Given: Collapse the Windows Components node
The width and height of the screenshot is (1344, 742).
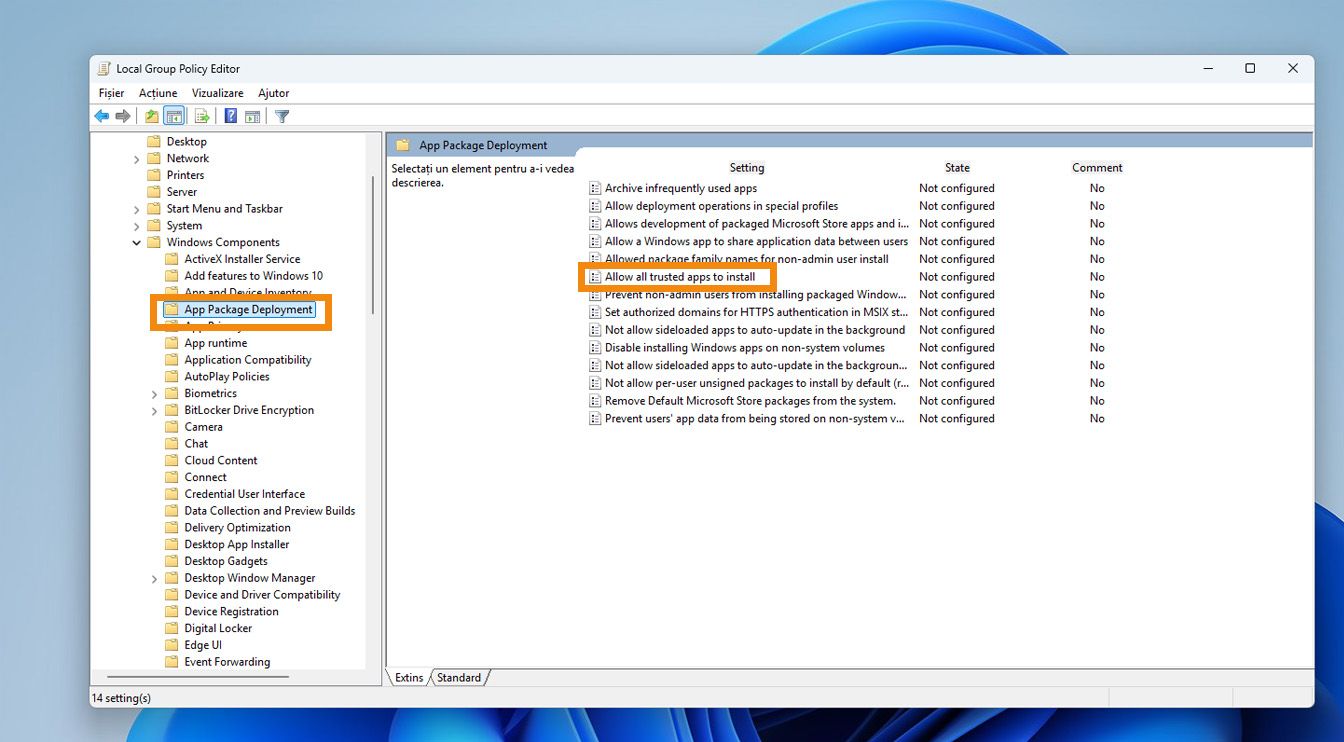Looking at the screenshot, I should click(137, 243).
